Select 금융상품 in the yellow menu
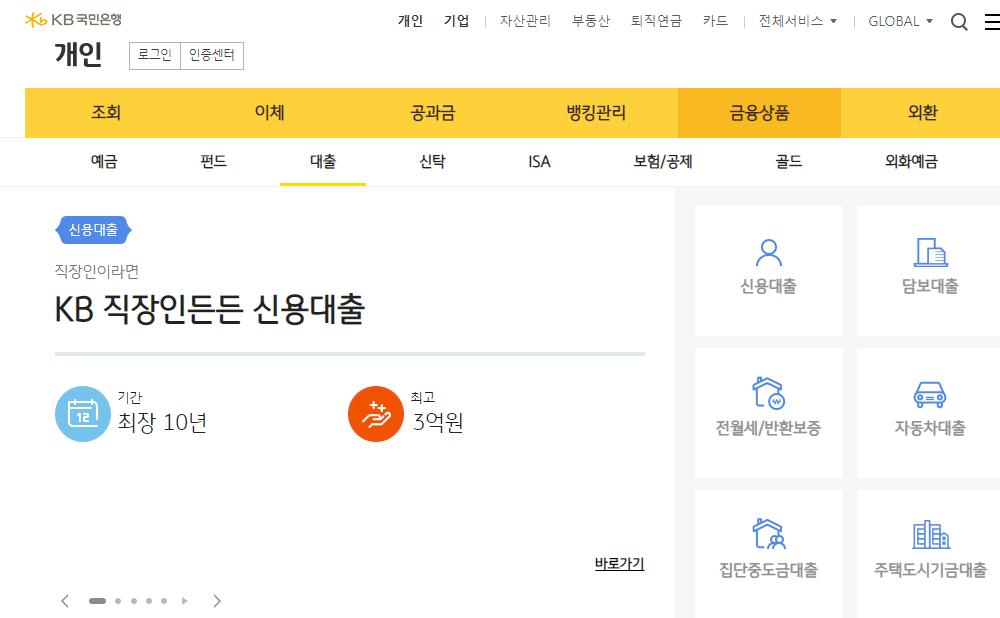Image resolution: width=1000 pixels, height=618 pixels. 758,113
